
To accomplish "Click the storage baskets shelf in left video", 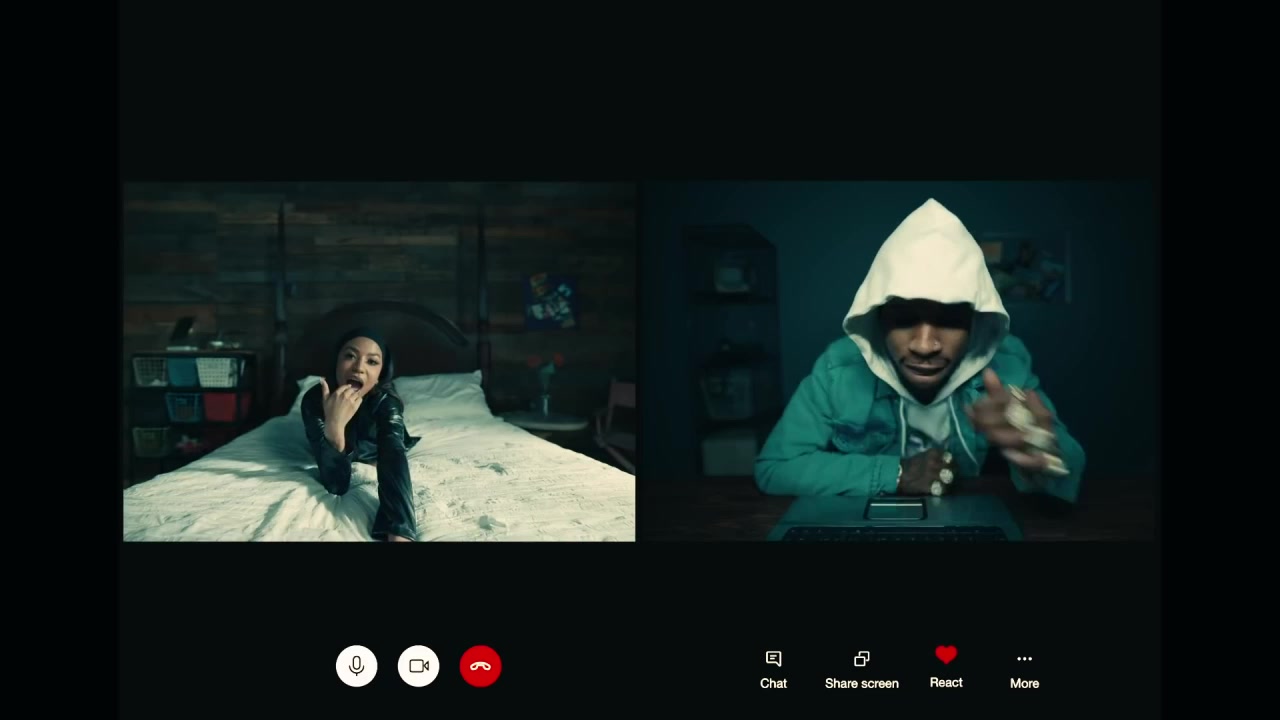I will [x=192, y=400].
